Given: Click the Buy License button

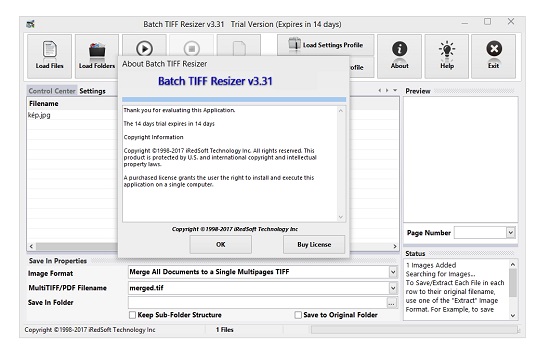Looking at the screenshot, I should tap(314, 244).
